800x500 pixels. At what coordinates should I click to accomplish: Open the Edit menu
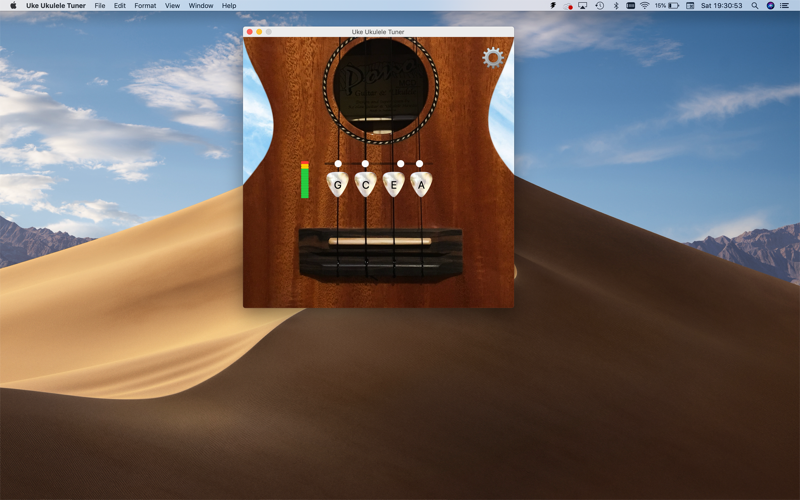(x=119, y=6)
